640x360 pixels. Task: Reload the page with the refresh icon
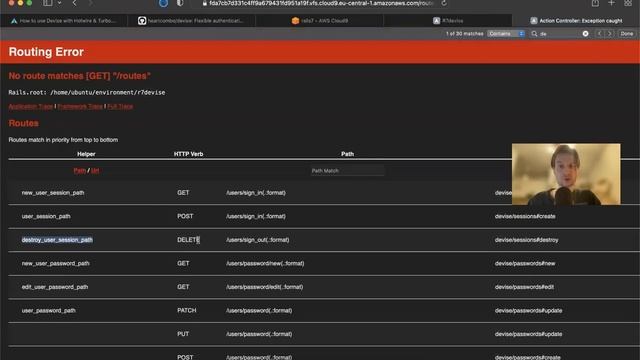tap(444, 3)
